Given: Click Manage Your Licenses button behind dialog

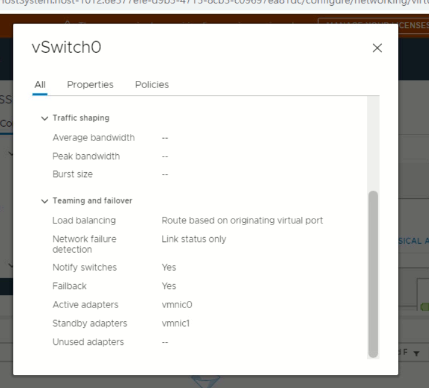Looking at the screenshot, I should (x=374, y=25).
